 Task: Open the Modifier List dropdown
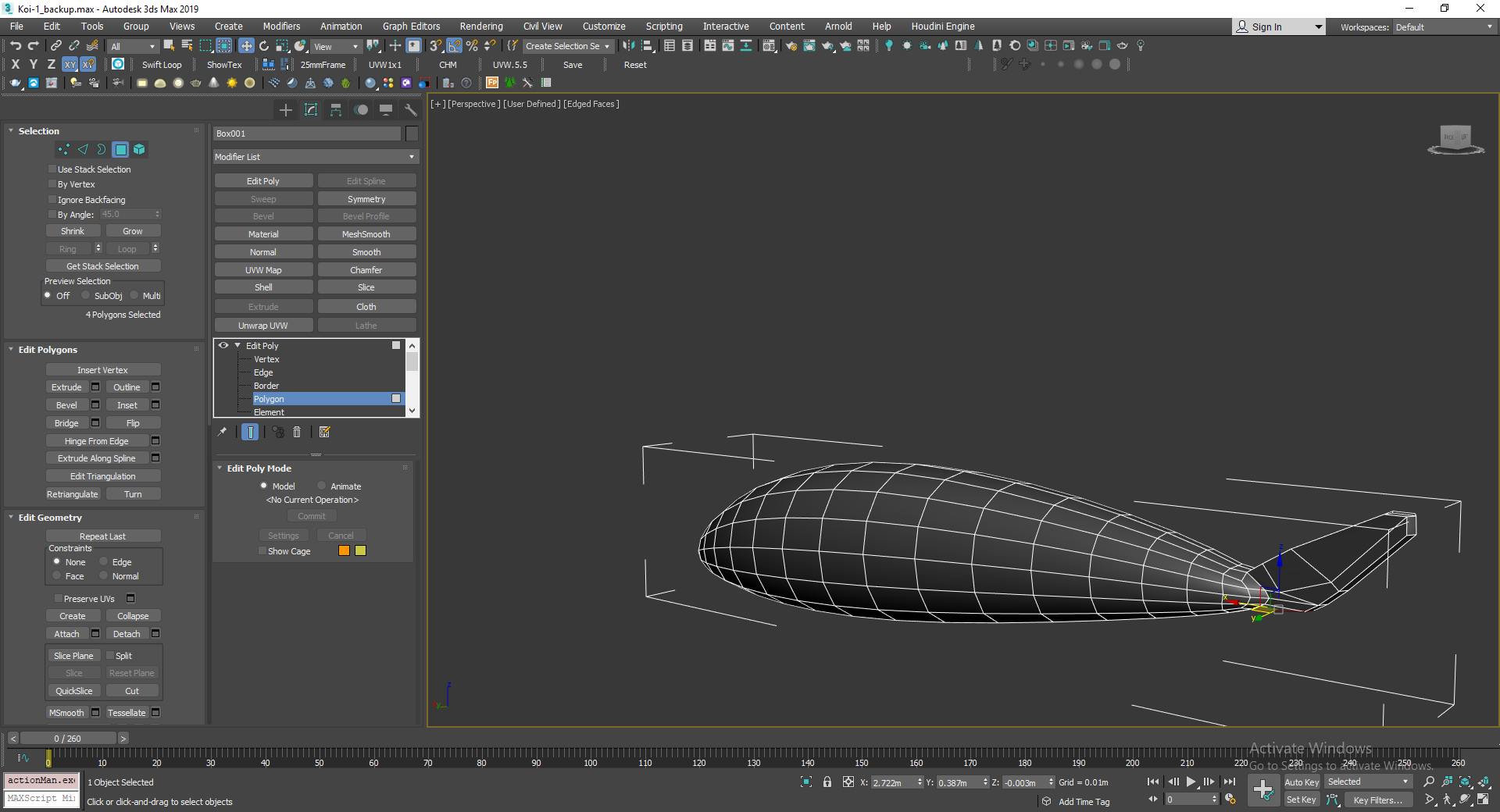pos(316,157)
